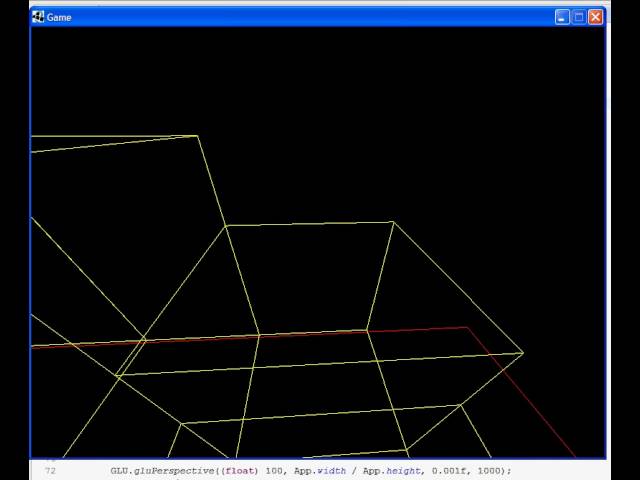Screen dimensions: 640x480
Task: Click line number 72 in editor gutter
Action: coord(50,471)
